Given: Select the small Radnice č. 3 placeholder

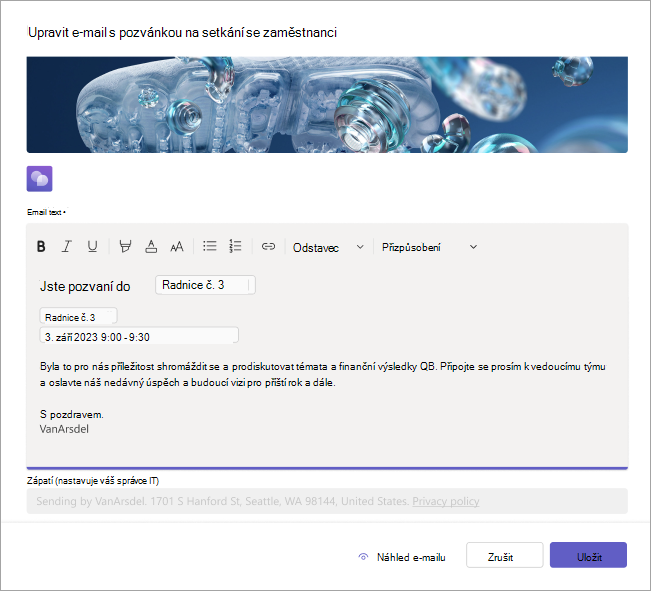Looking at the screenshot, I should [x=78, y=317].
